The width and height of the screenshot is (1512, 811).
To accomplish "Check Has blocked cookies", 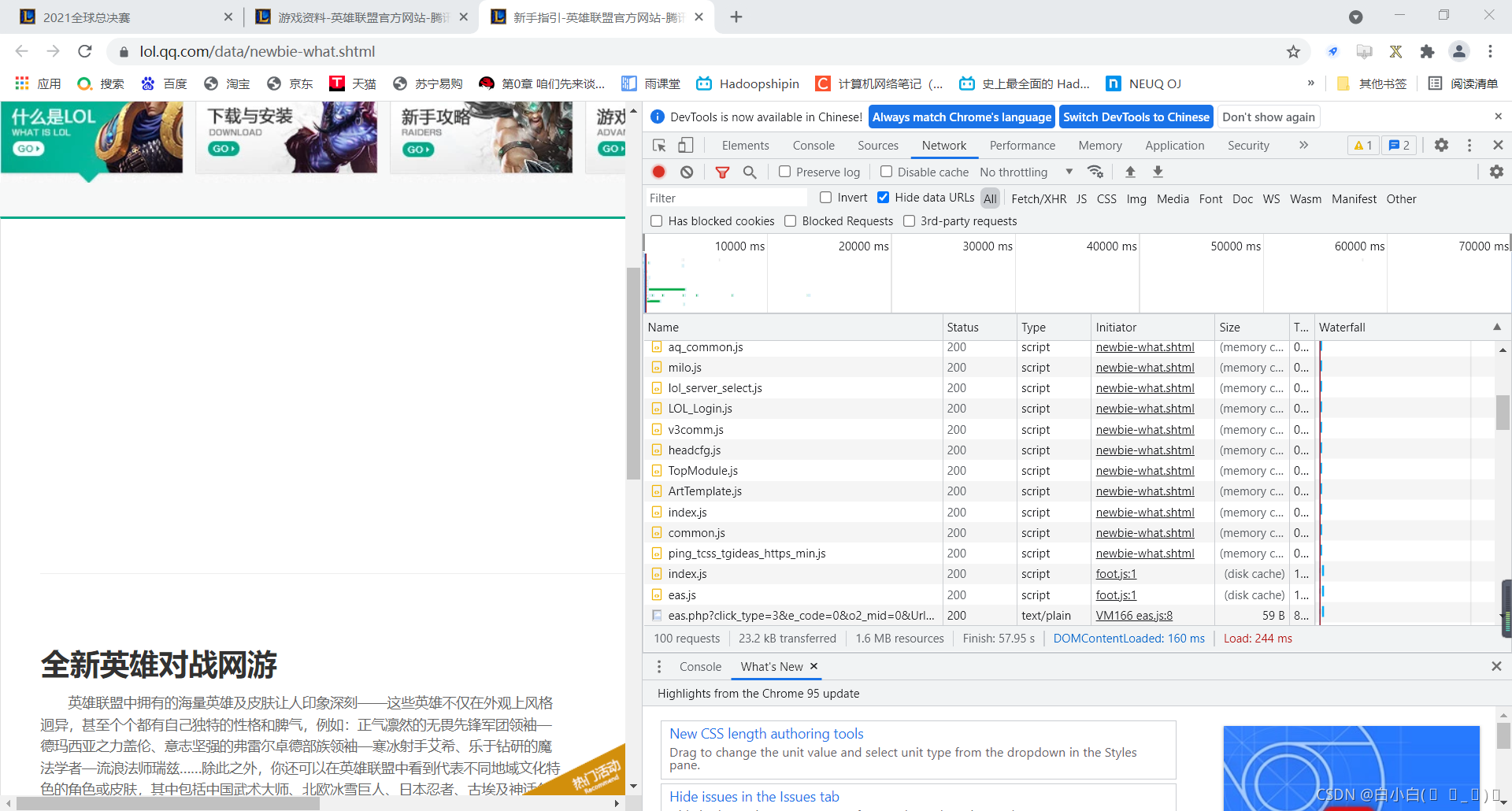I will coord(656,221).
